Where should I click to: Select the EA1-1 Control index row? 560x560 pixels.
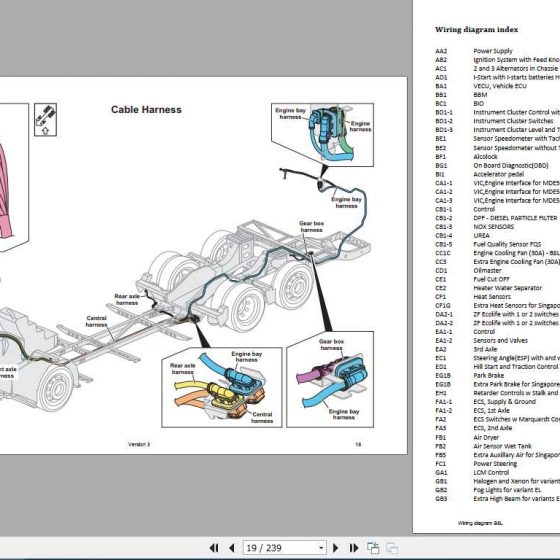pyautogui.click(x=465, y=332)
